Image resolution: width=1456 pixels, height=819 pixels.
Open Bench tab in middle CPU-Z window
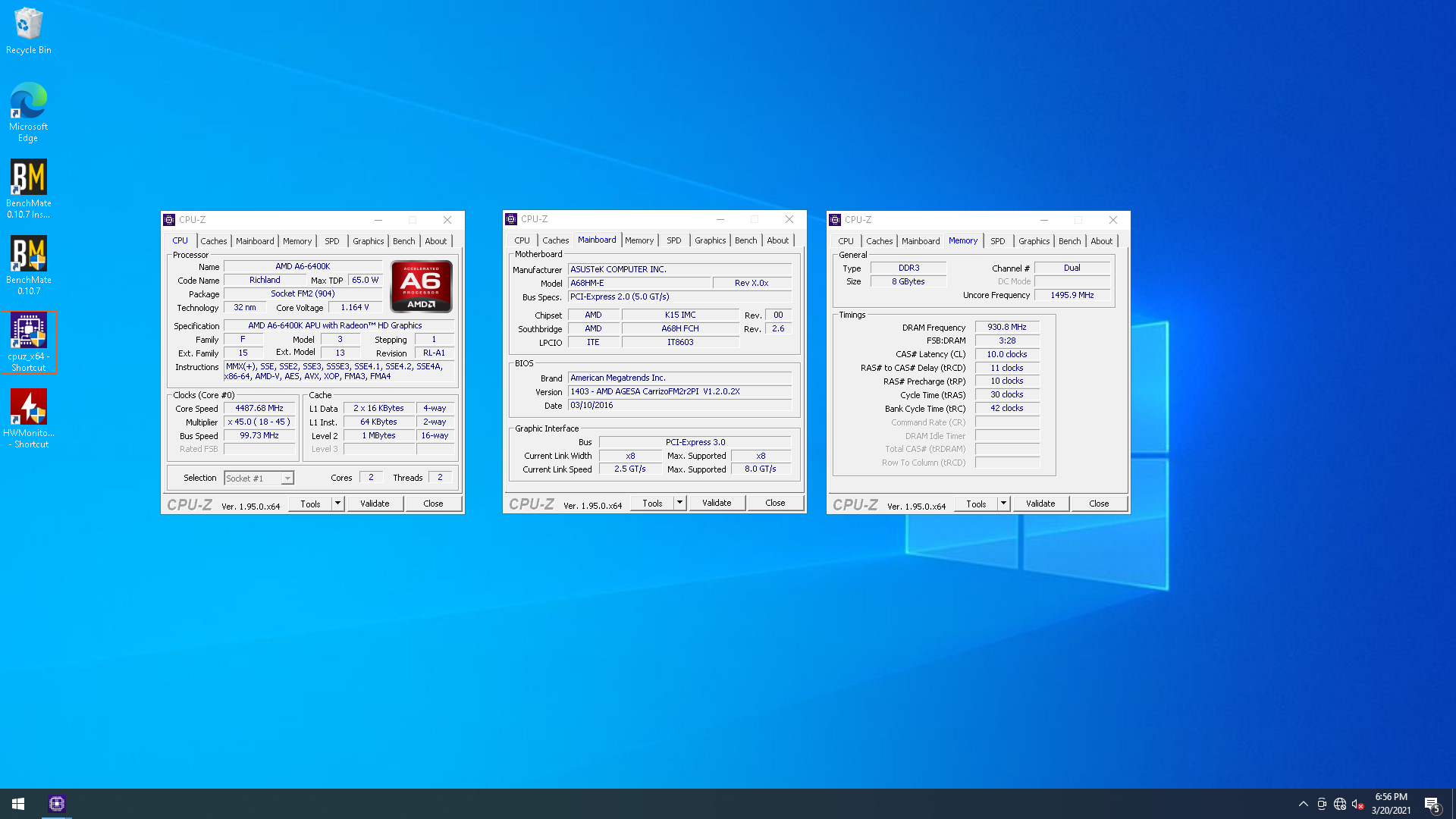(746, 240)
